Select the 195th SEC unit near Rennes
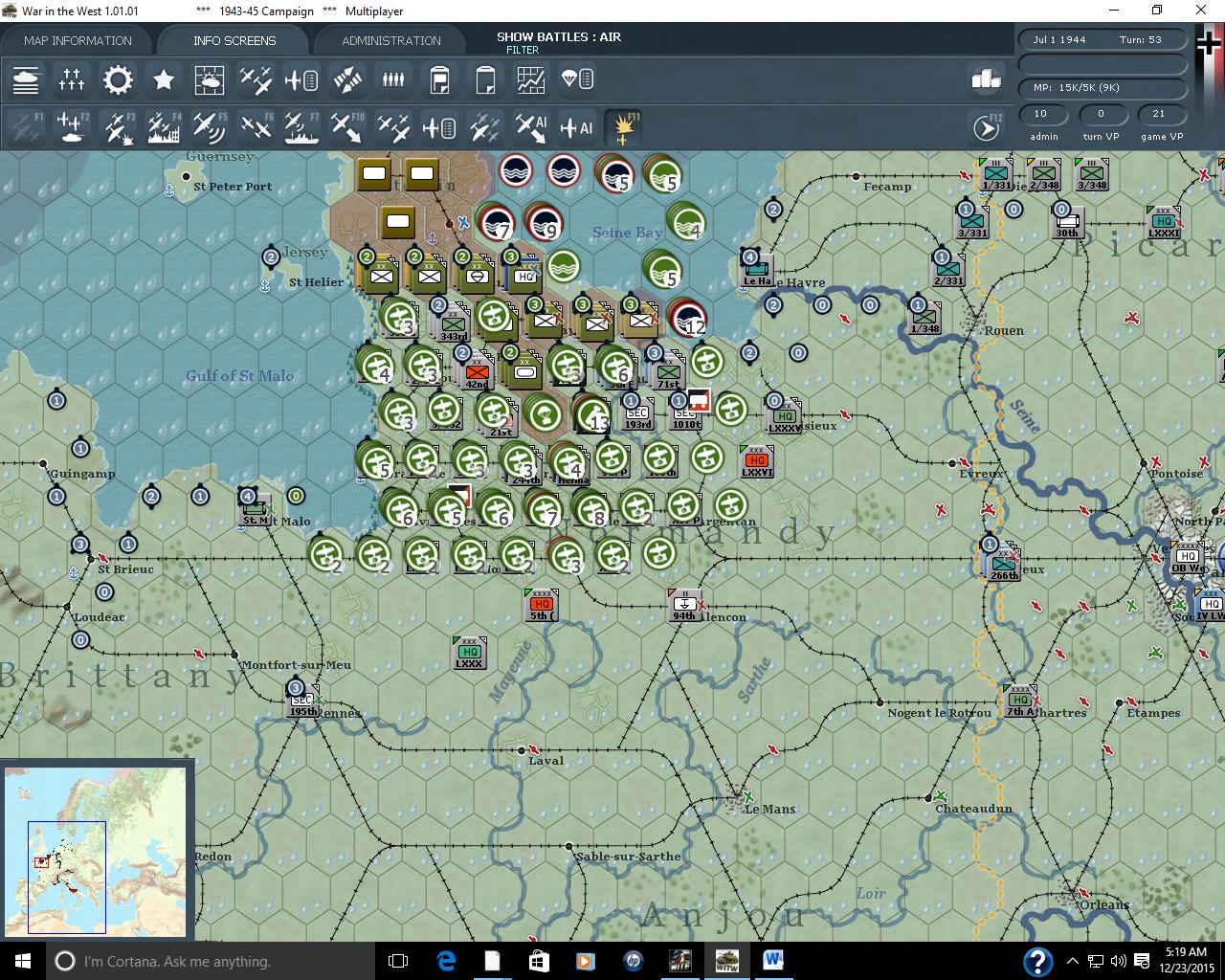Image resolution: width=1225 pixels, height=980 pixels. [302, 701]
